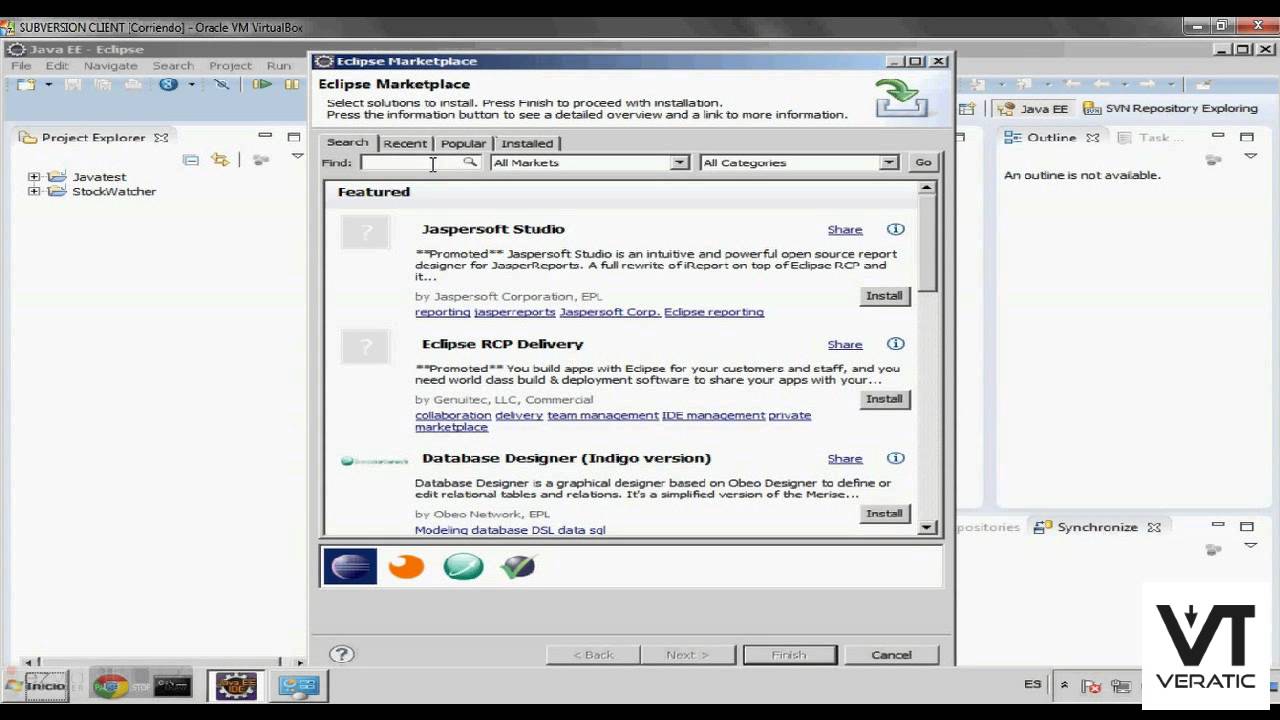1280x720 pixels.
Task: Click the Info icon for Jaspersoft Studio
Action: coord(895,229)
